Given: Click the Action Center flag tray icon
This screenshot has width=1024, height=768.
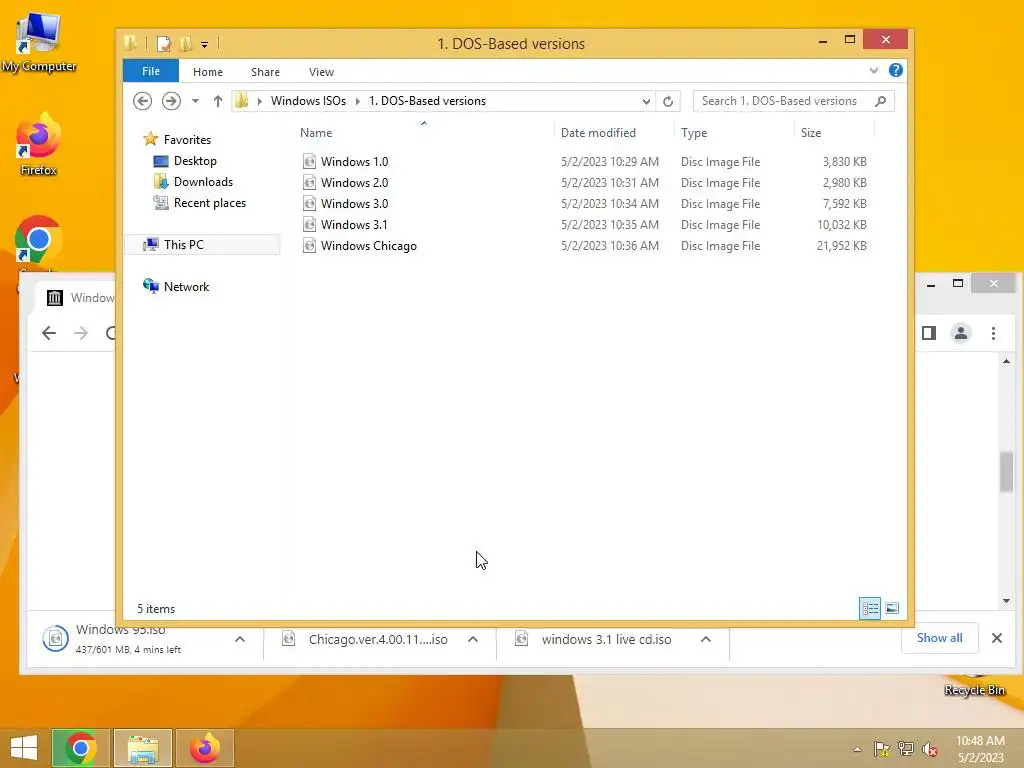Looking at the screenshot, I should pos(881,749).
